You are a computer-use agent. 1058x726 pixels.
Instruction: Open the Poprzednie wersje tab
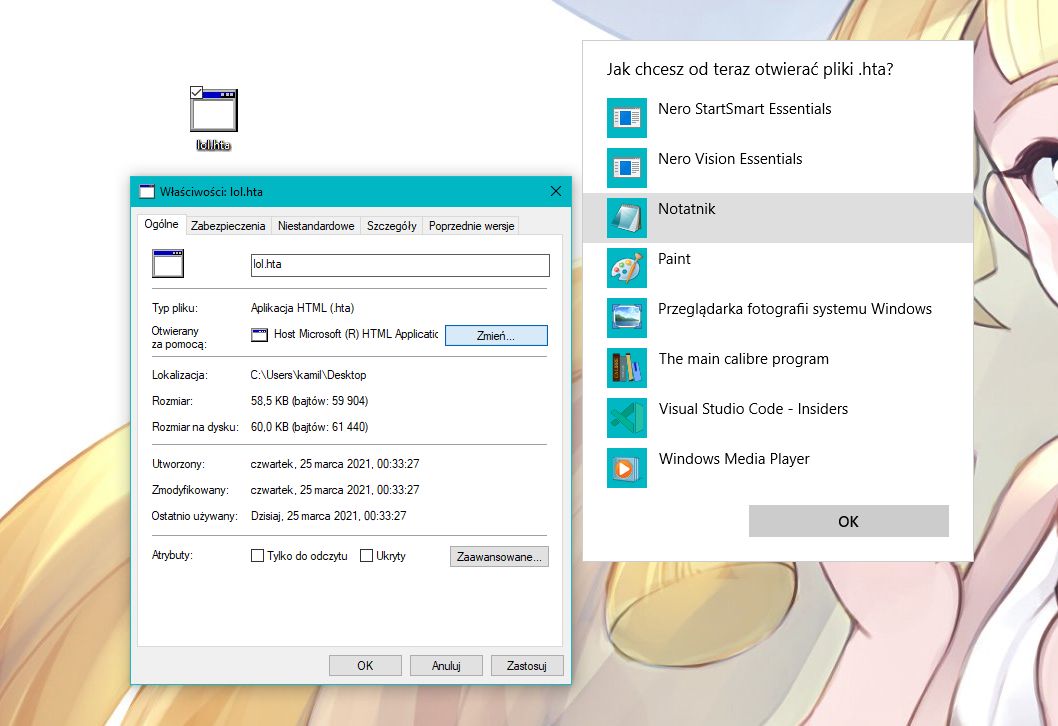click(471, 226)
